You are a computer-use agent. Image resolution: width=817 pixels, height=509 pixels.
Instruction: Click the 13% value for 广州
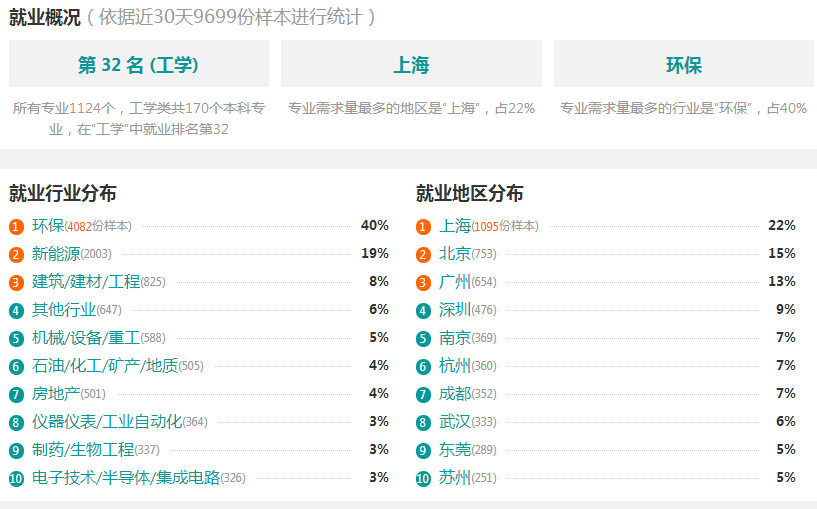coord(782,282)
